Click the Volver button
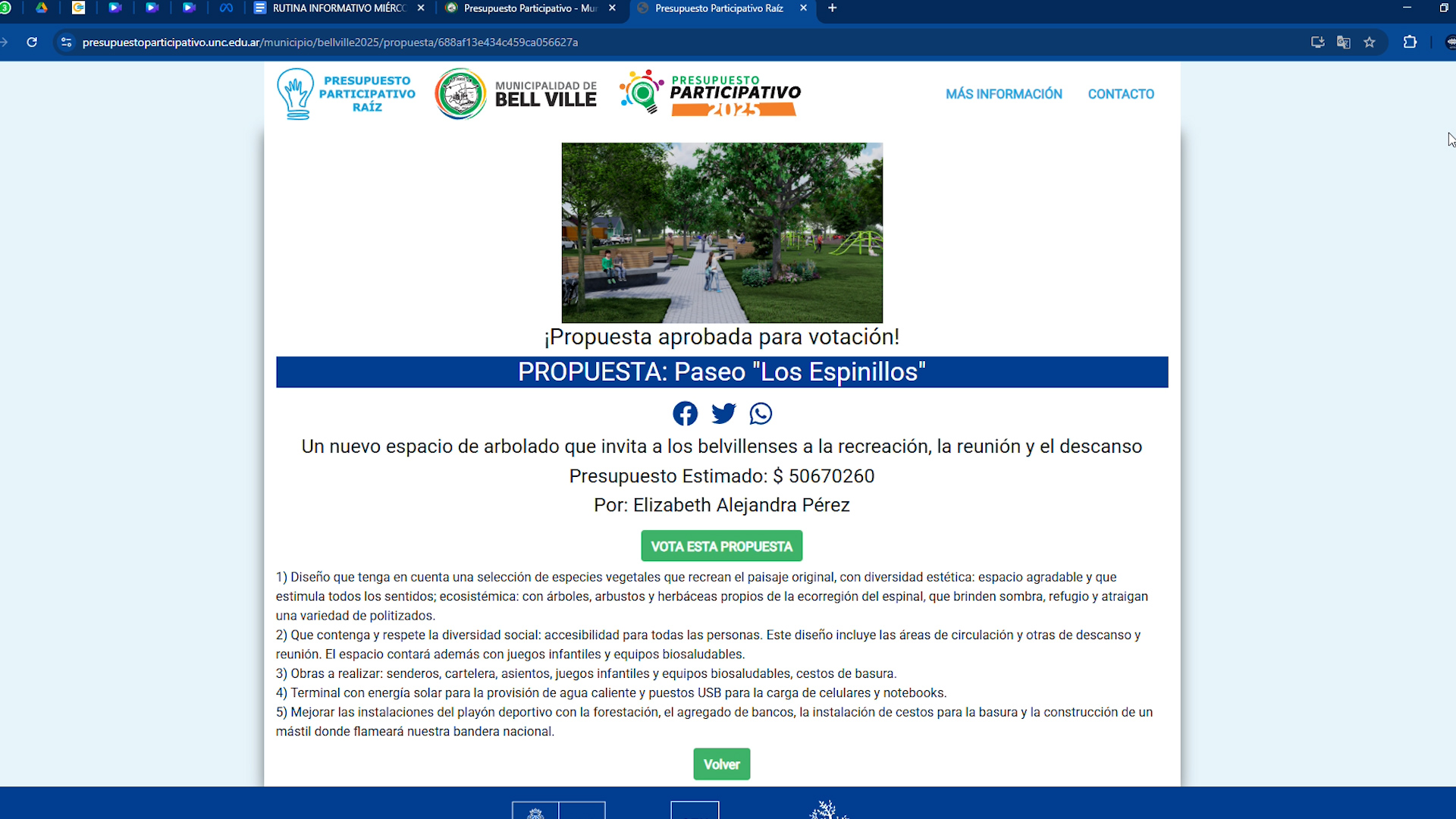This screenshot has width=1456, height=819. click(x=721, y=764)
